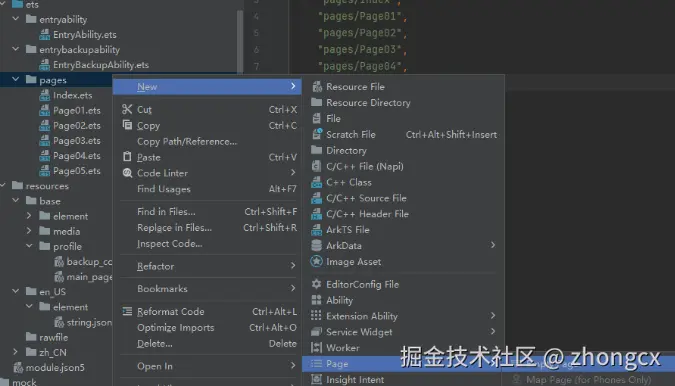The image size is (675, 386).
Task: Select string.json in en_US element
Action: (89, 322)
